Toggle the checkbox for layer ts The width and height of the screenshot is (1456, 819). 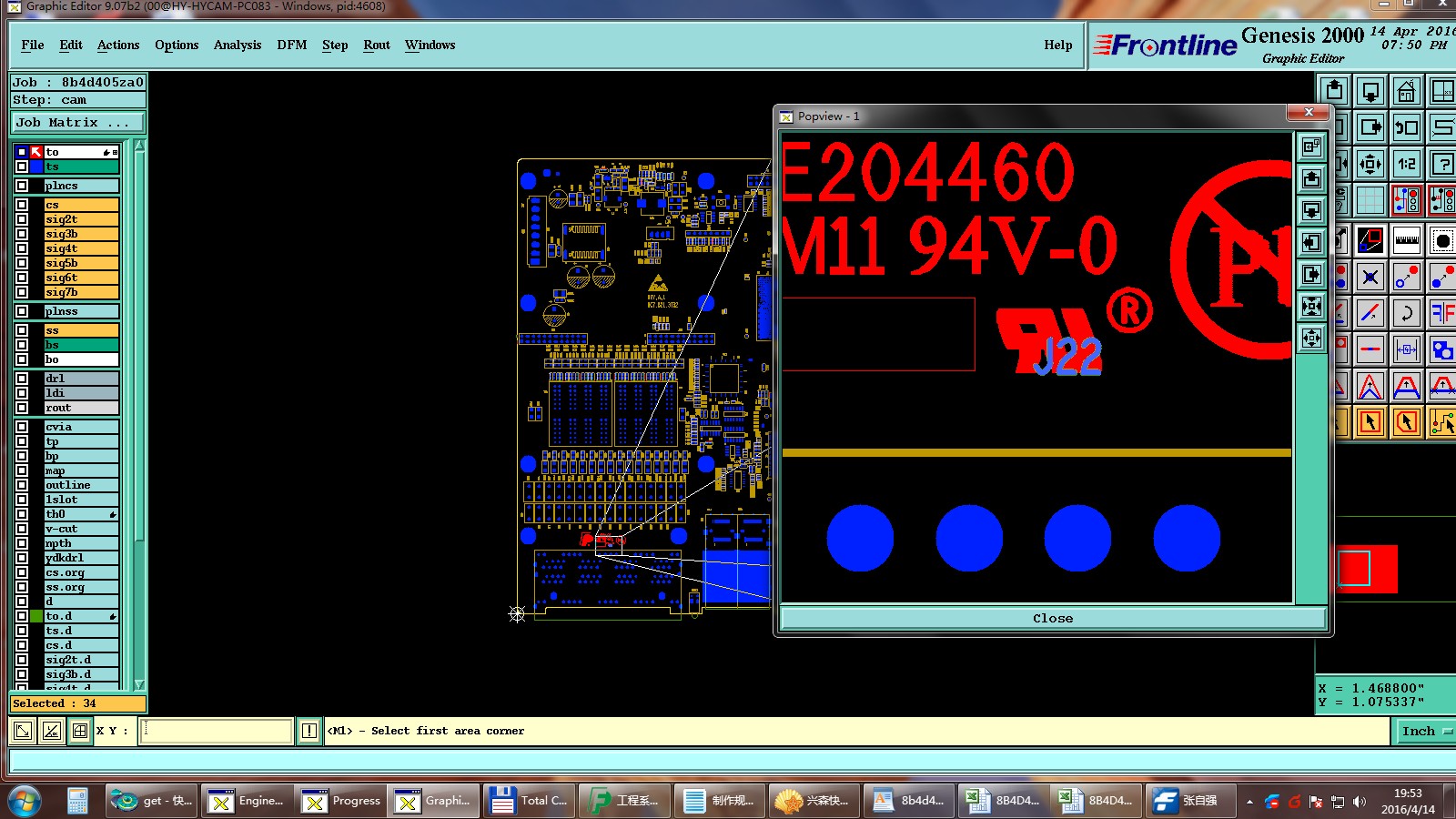[22, 167]
